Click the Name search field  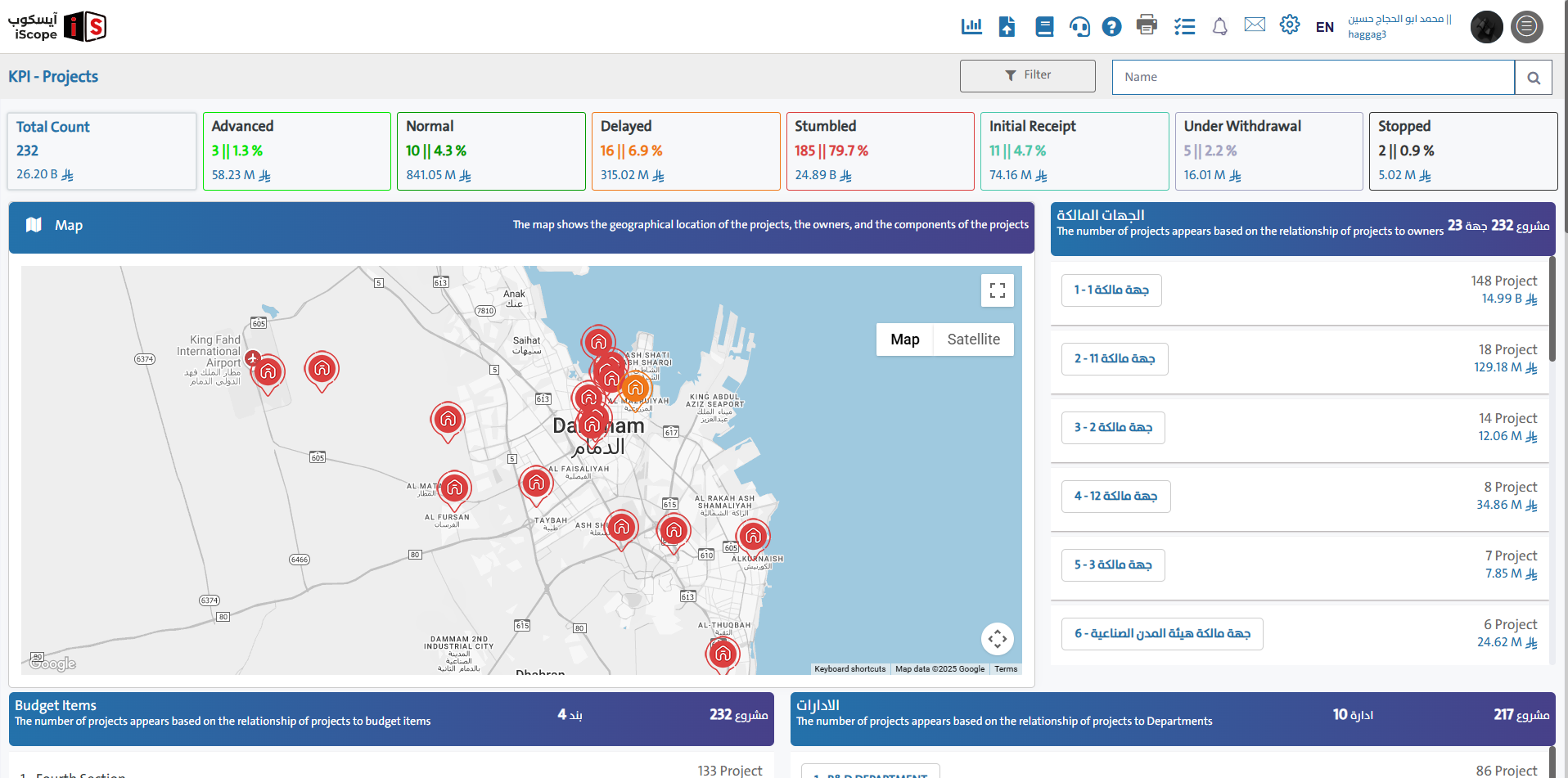tap(1313, 78)
